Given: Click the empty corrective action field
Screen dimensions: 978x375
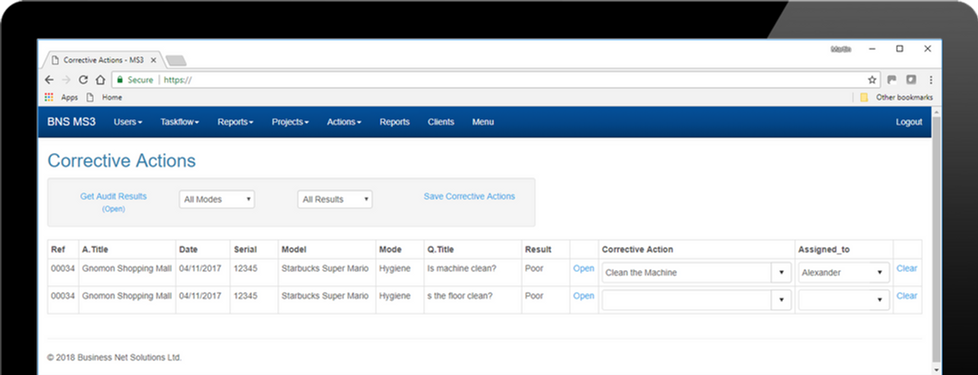Looking at the screenshot, I should point(687,300).
